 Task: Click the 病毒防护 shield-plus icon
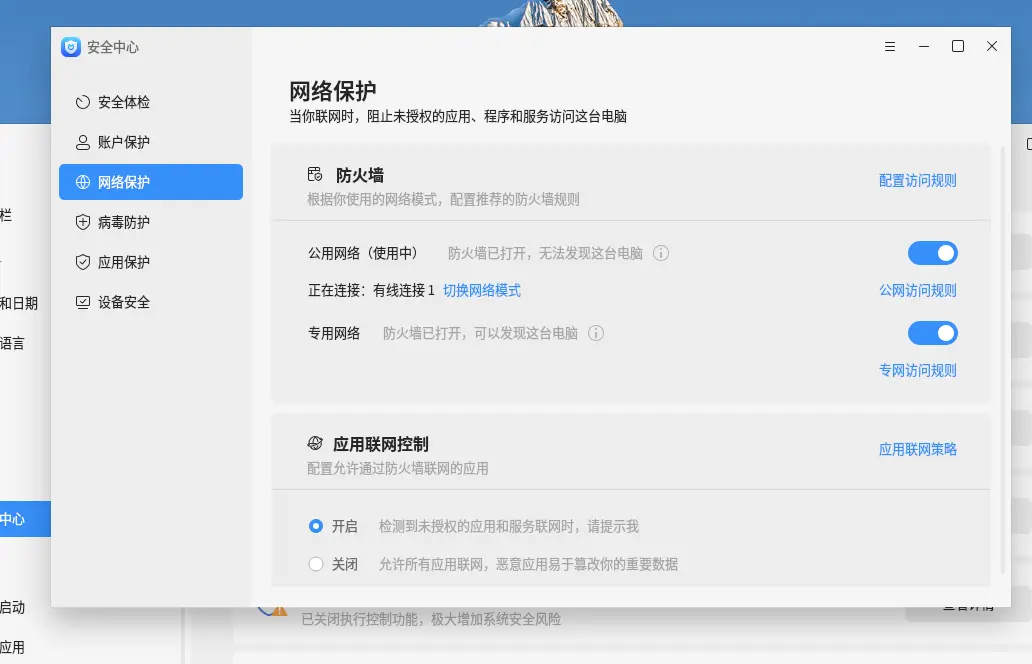coord(82,222)
